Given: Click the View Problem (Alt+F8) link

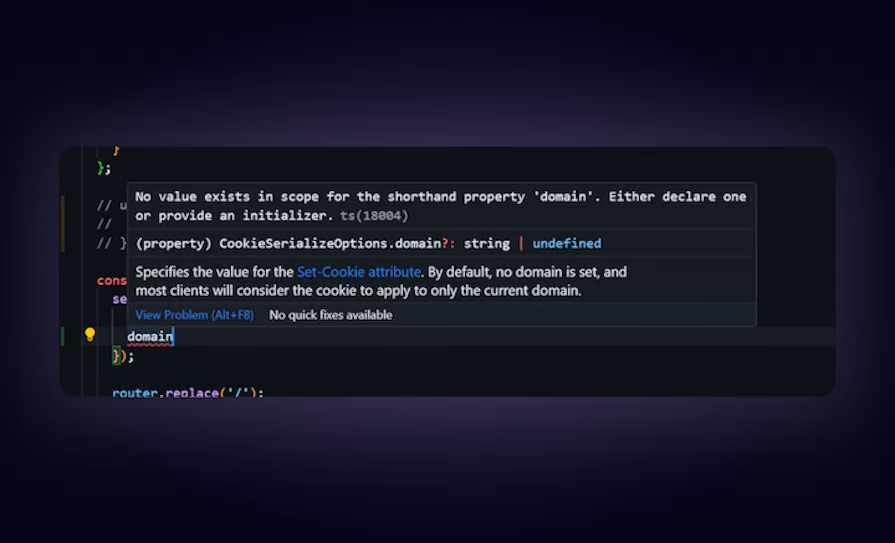Looking at the screenshot, I should 194,315.
